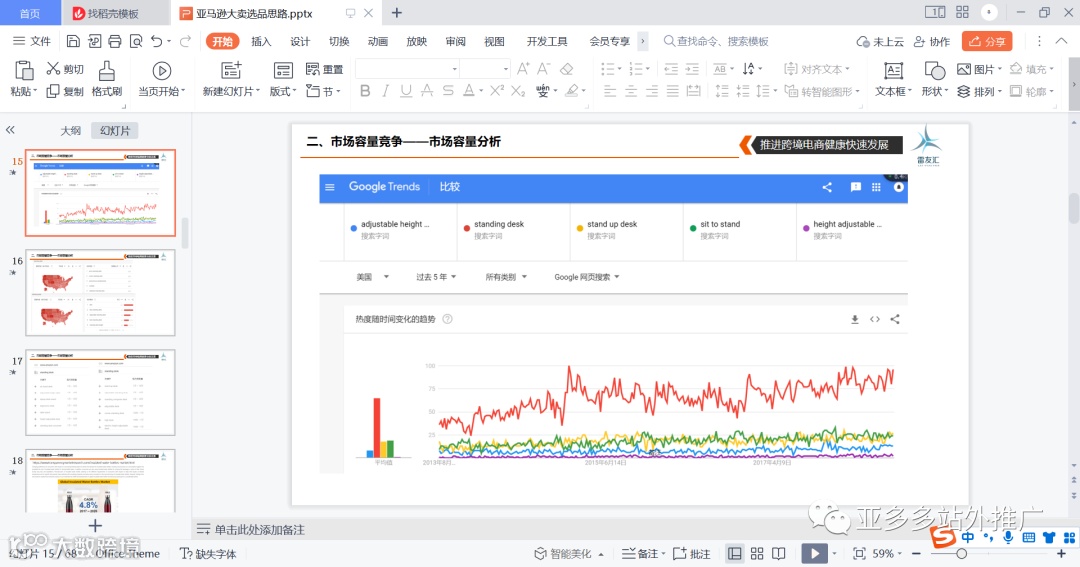Undo the last action

(x=157, y=41)
